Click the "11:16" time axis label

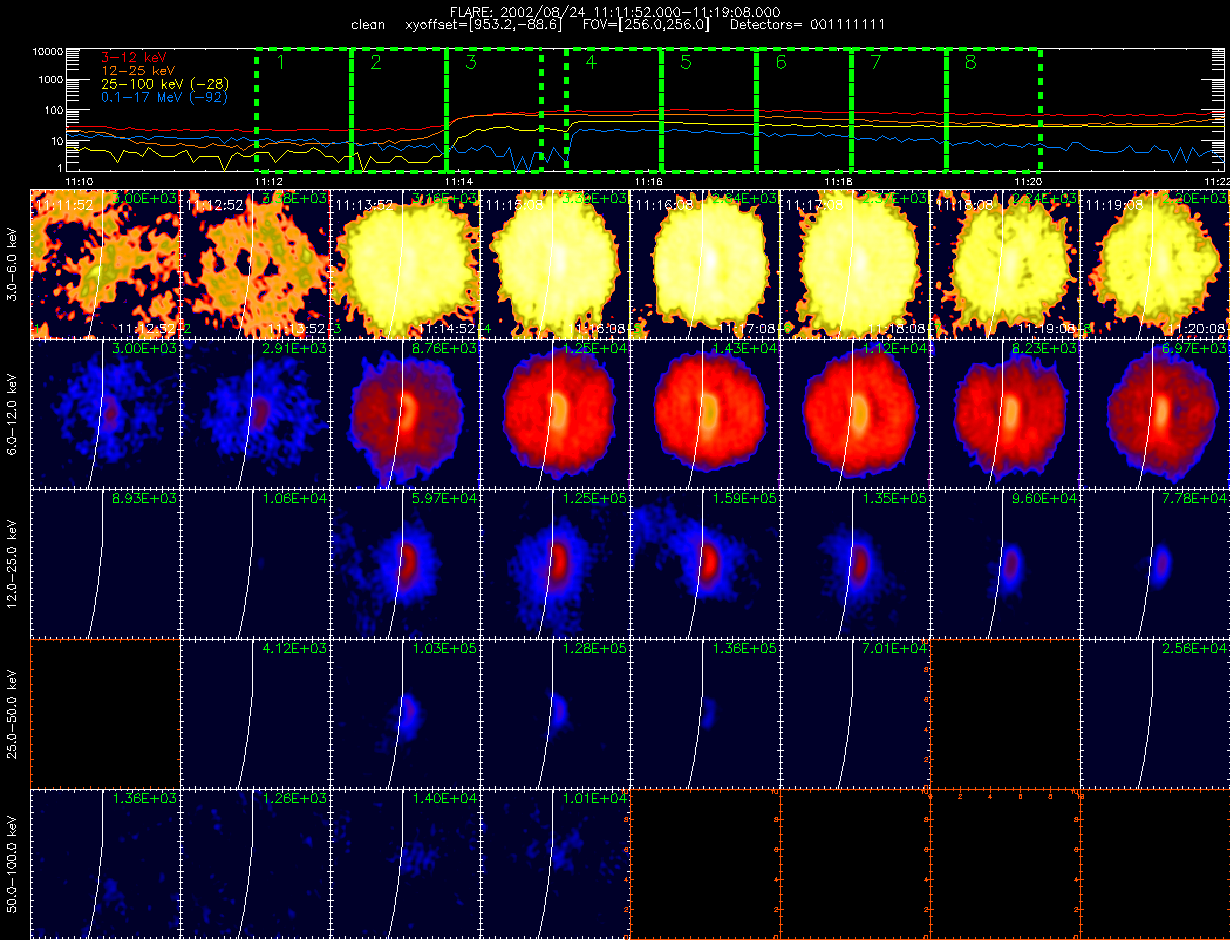click(x=649, y=180)
